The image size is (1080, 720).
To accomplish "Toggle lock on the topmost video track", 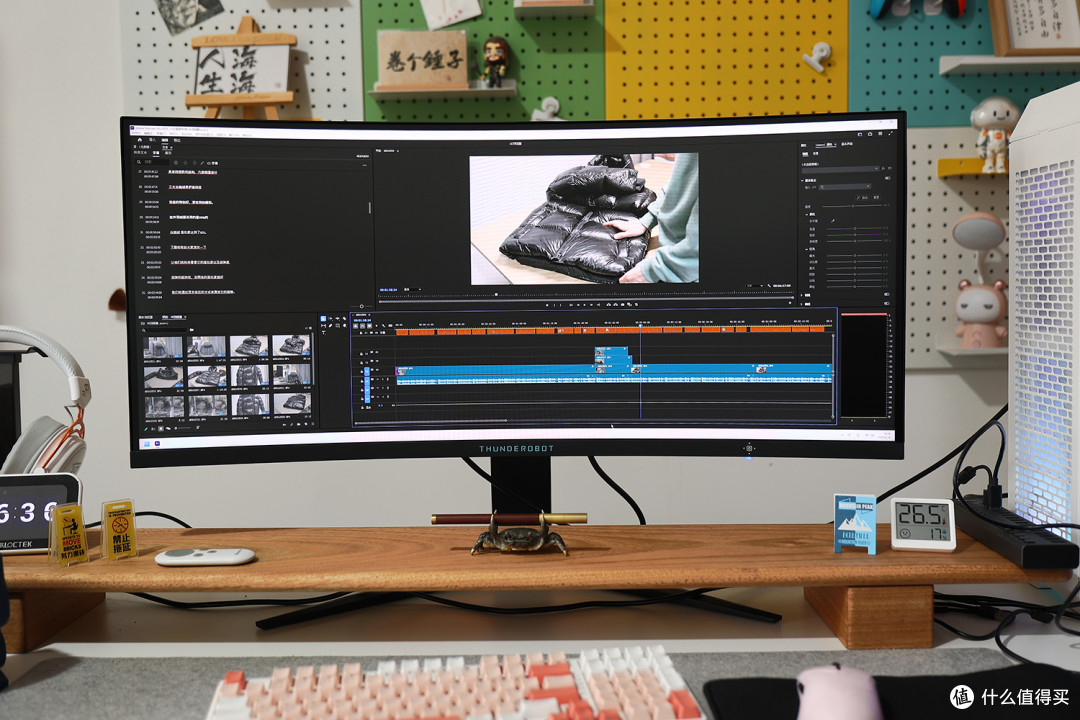I will (x=362, y=353).
